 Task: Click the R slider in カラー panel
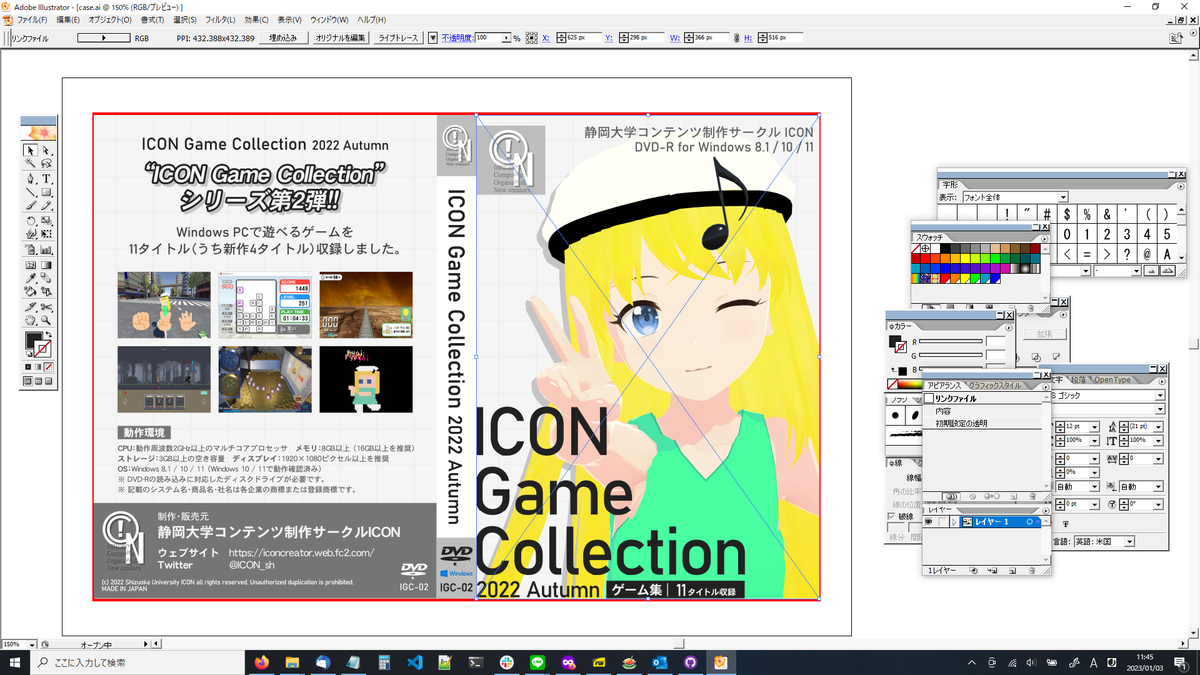[951, 341]
